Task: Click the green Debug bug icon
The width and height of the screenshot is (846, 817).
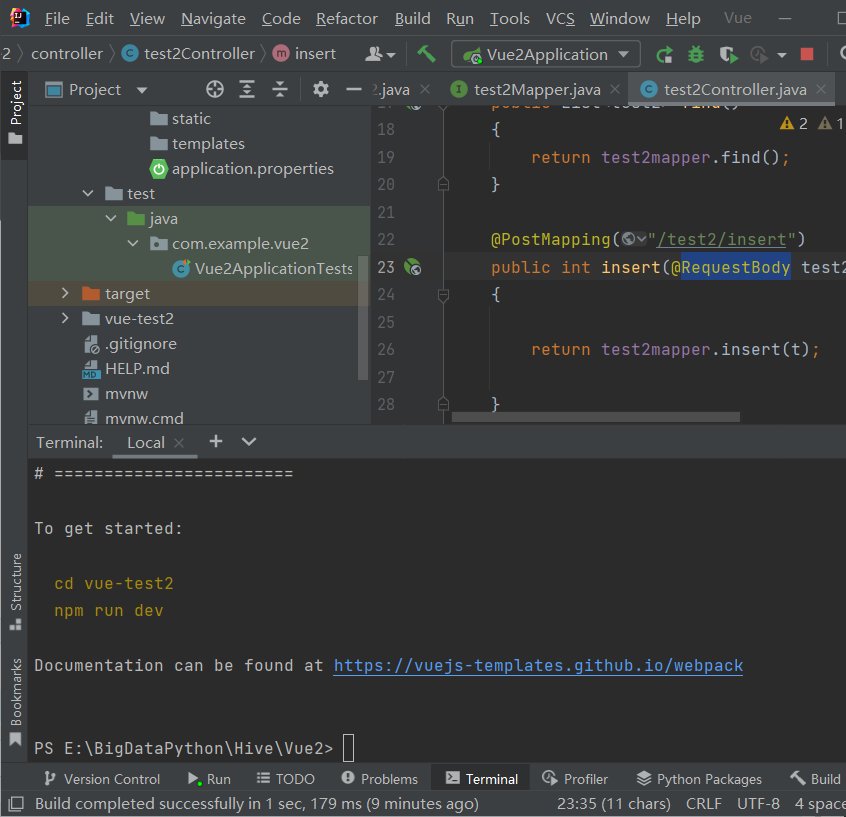Action: coord(696,55)
